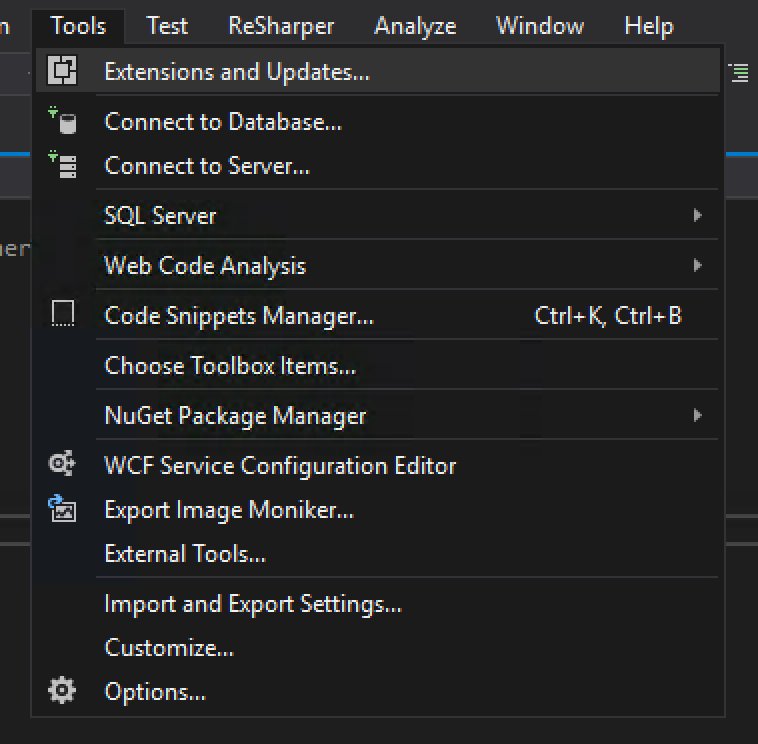This screenshot has width=758, height=744.
Task: Choose Connect to Database... entry
Action: 378,121
